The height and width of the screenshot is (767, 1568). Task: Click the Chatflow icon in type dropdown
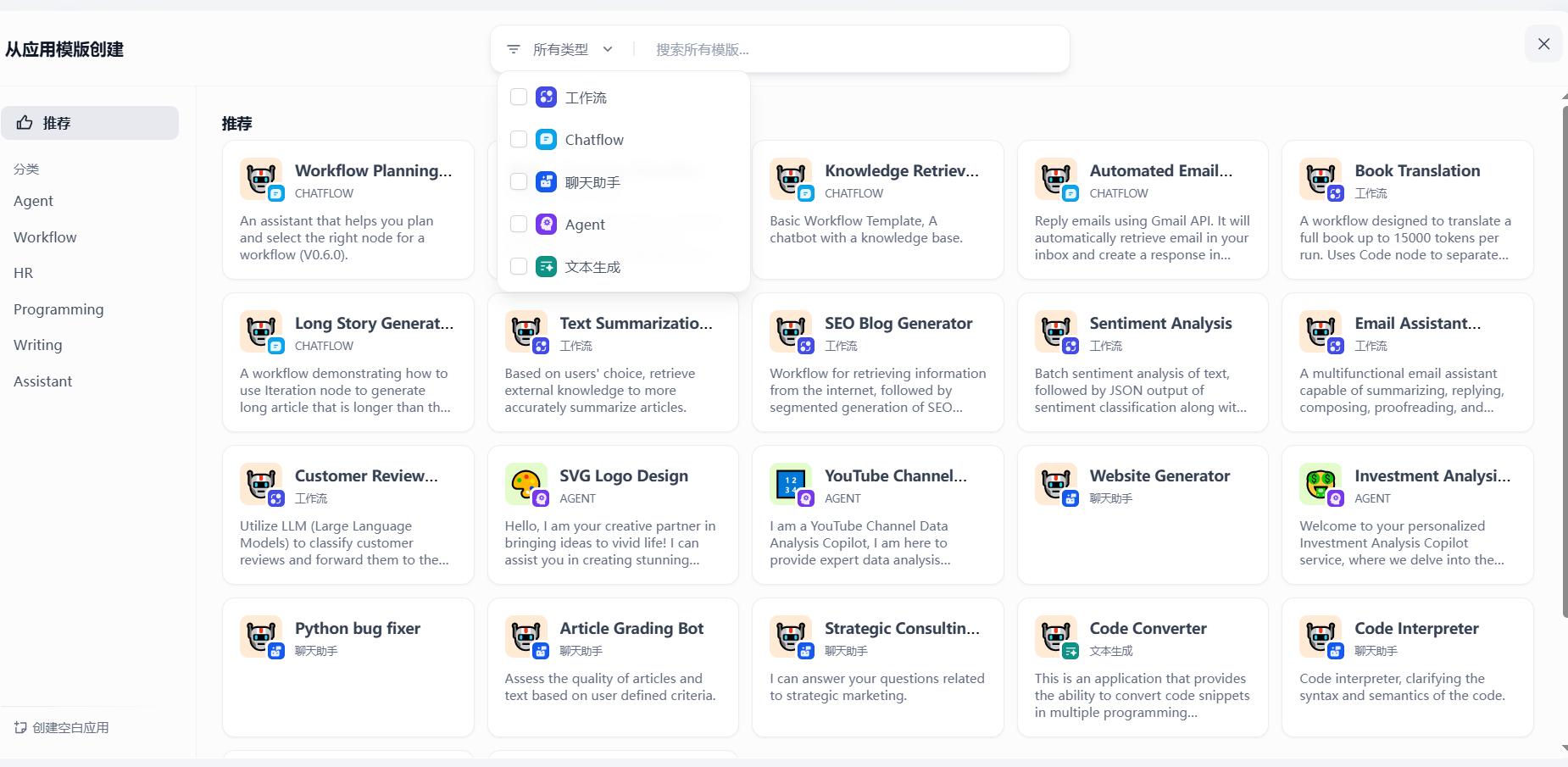(547, 139)
